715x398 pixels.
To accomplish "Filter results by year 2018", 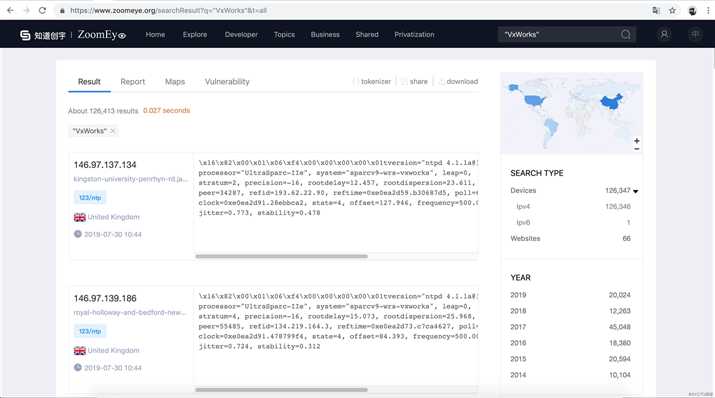I will (518, 311).
